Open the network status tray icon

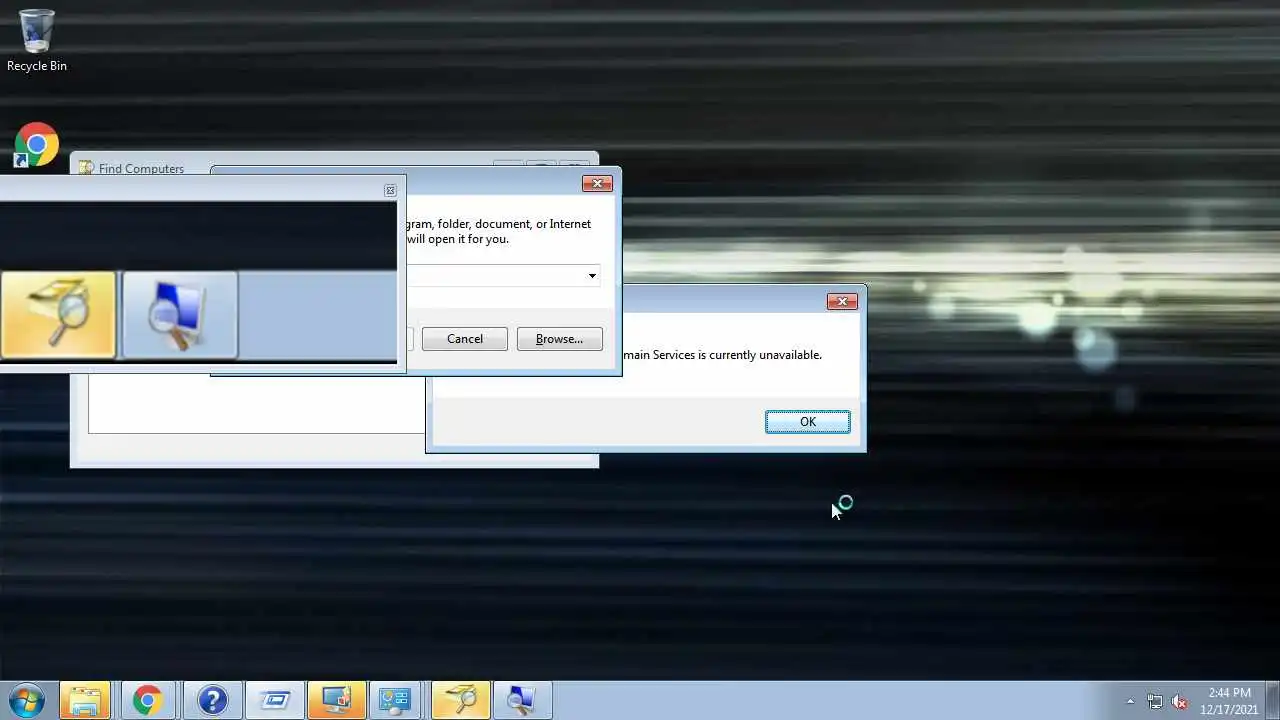point(1155,701)
